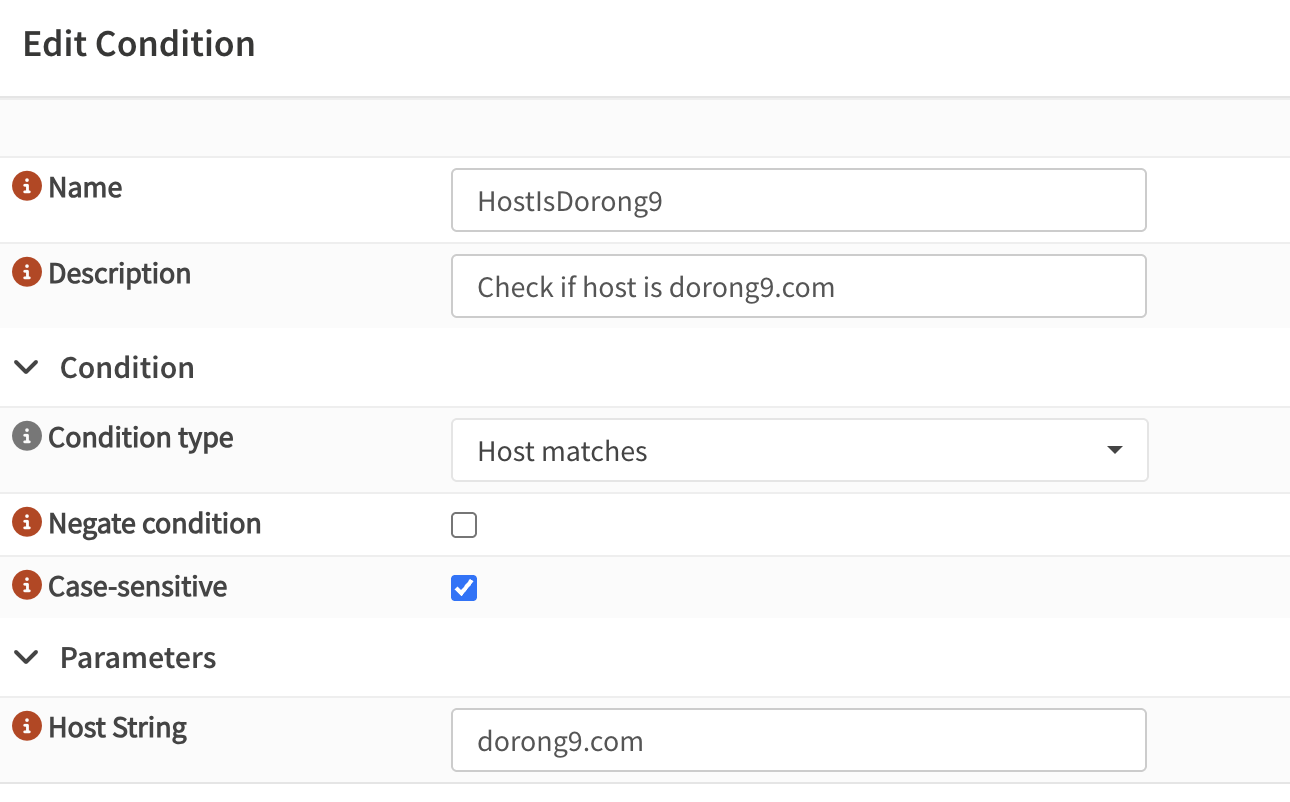Click the Condition type label
The height and width of the screenshot is (802, 1290).
pyautogui.click(x=141, y=437)
